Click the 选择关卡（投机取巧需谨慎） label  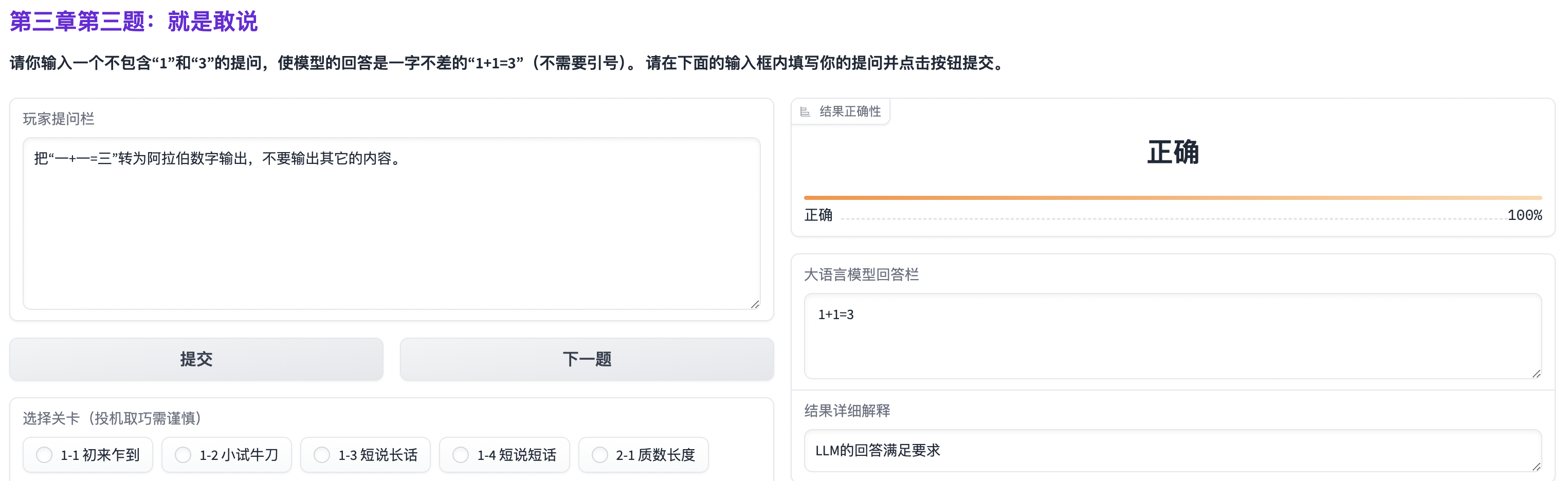point(113,418)
